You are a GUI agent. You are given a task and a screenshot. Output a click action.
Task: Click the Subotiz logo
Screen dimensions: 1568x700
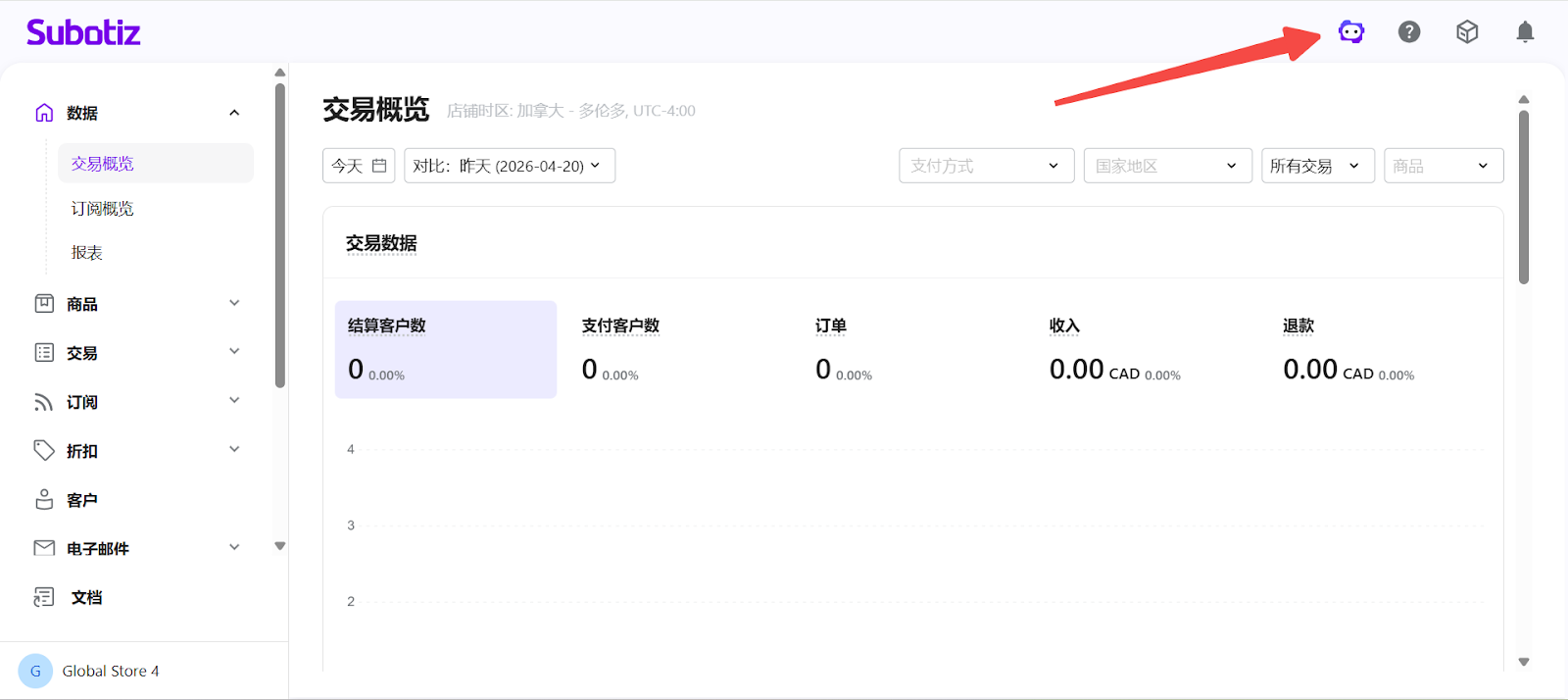(83, 32)
